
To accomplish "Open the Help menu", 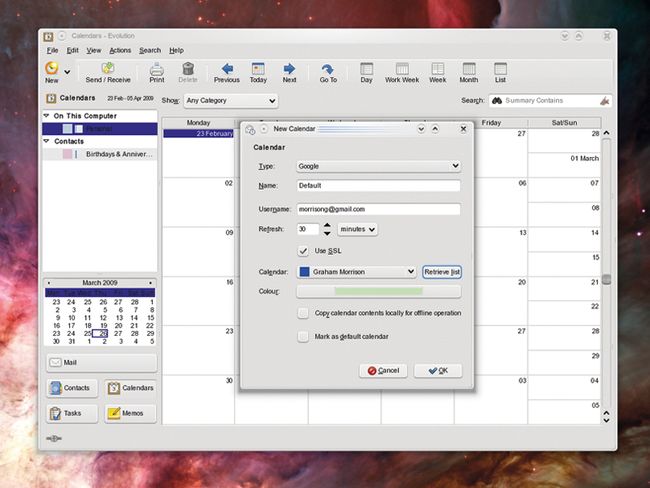I will 176,50.
